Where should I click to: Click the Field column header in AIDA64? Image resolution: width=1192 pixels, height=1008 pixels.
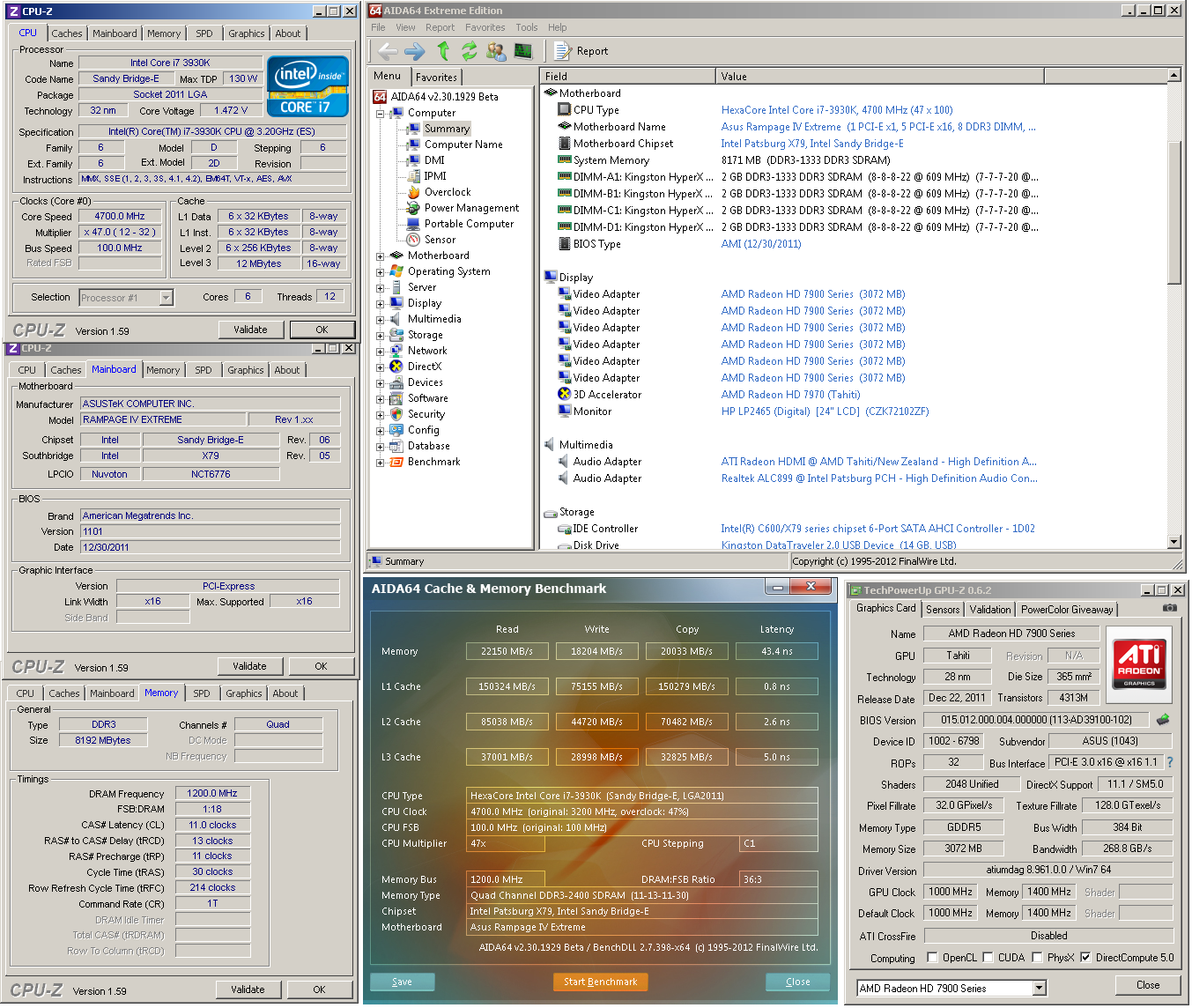click(x=626, y=77)
